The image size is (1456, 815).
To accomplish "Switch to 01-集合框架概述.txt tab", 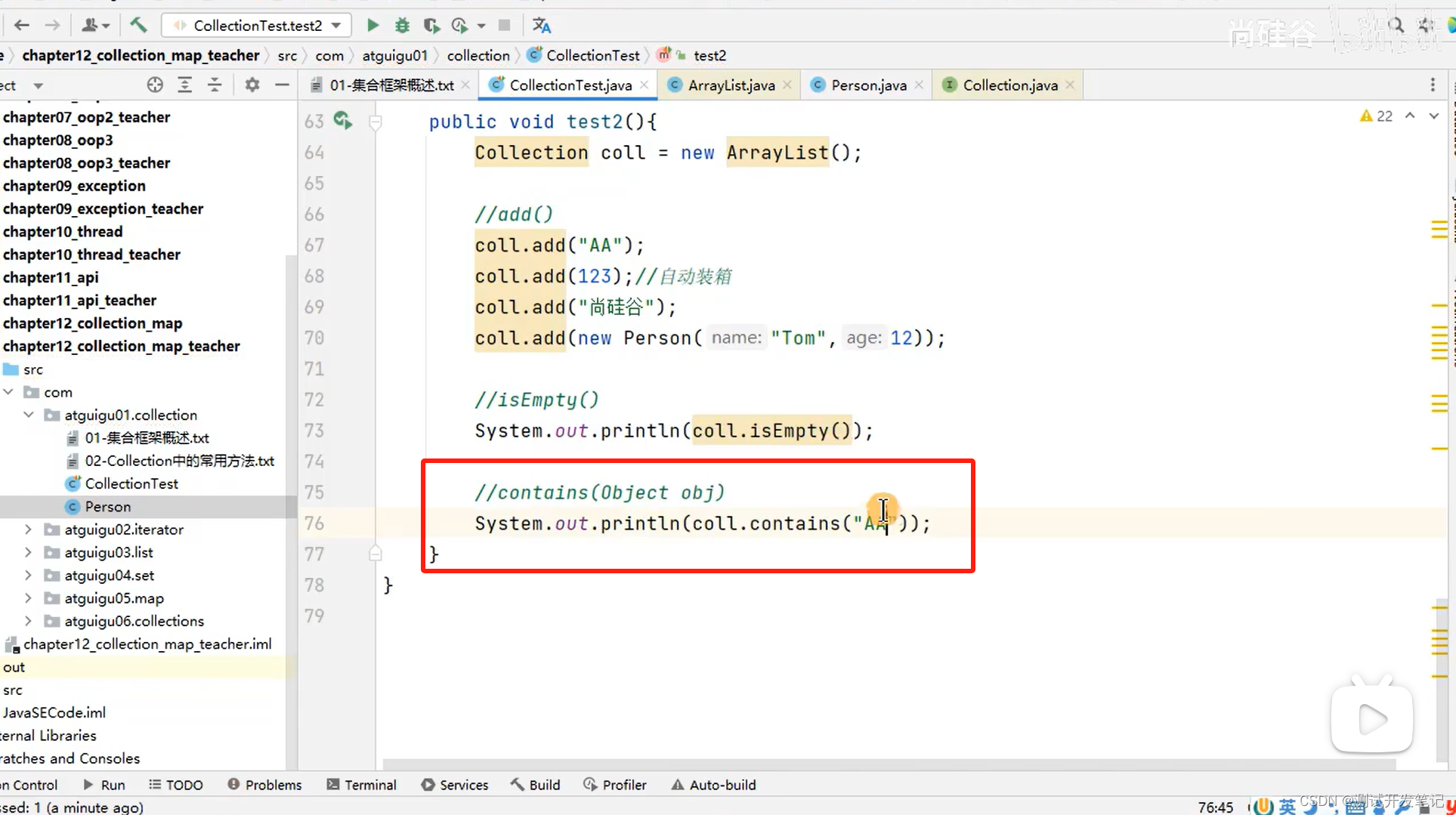I will (391, 85).
